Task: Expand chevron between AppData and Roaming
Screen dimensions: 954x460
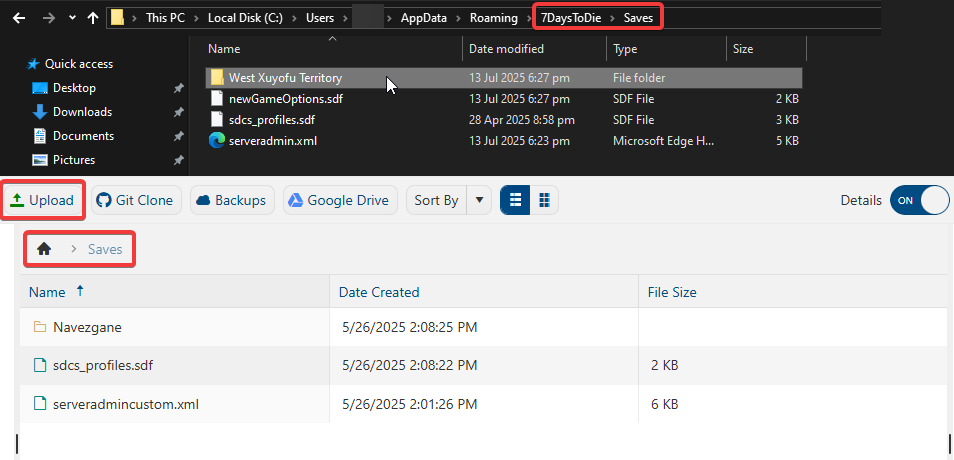Action: point(458,18)
